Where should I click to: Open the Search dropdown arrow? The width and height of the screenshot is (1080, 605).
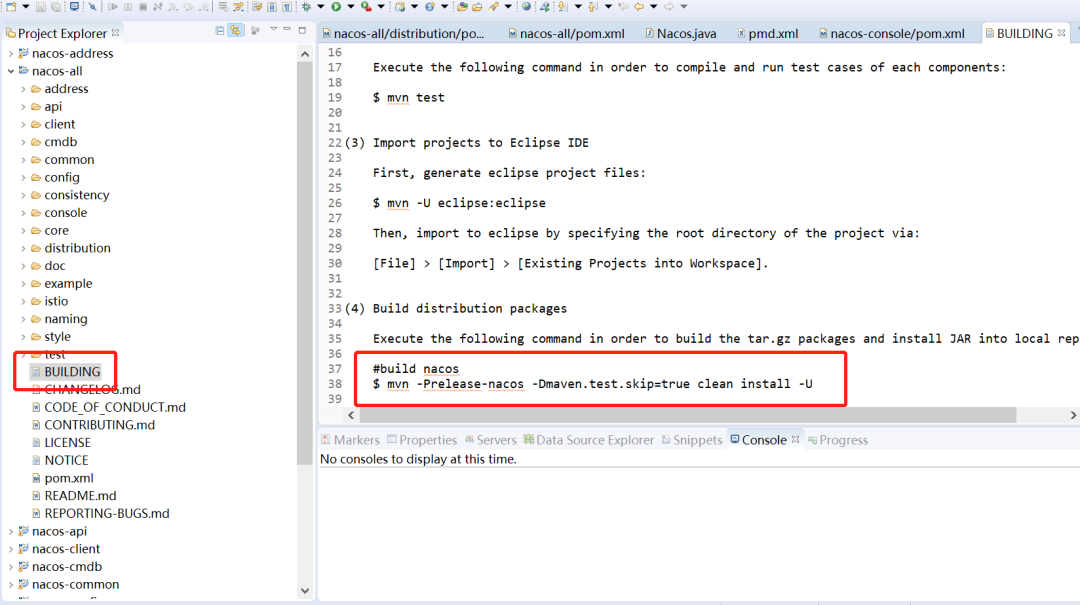point(508,6)
